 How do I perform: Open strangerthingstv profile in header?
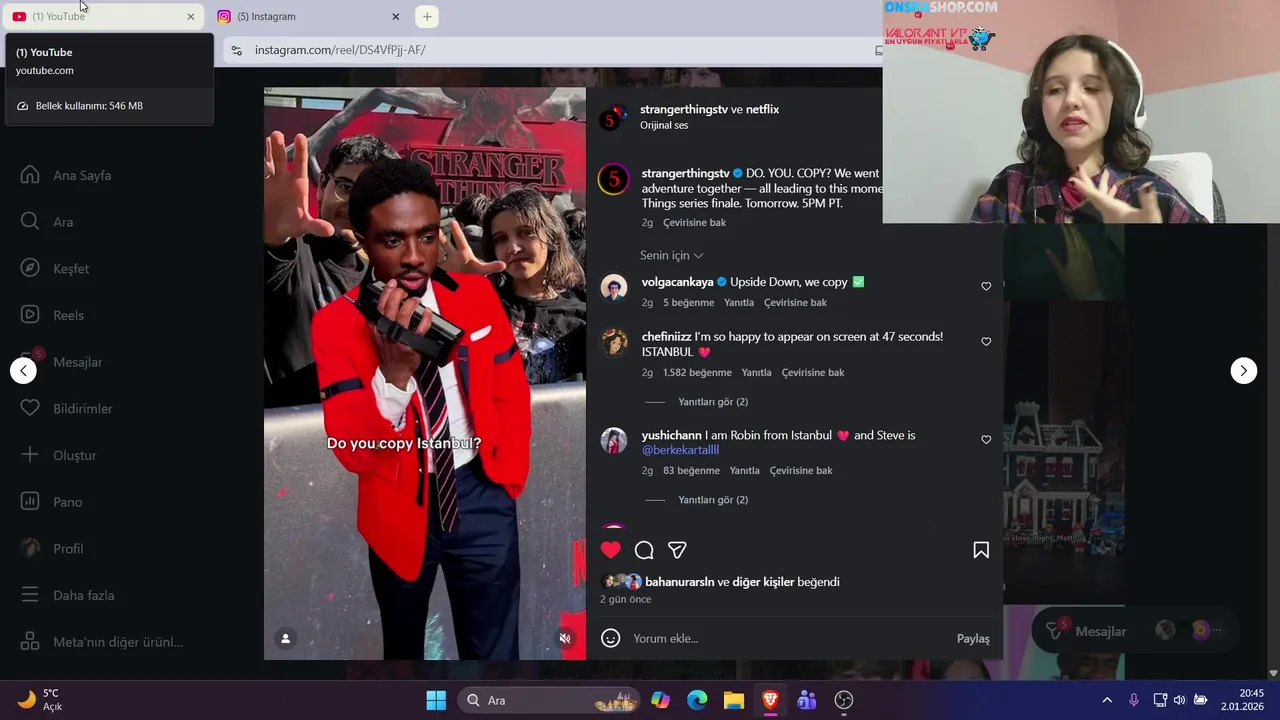pos(684,109)
